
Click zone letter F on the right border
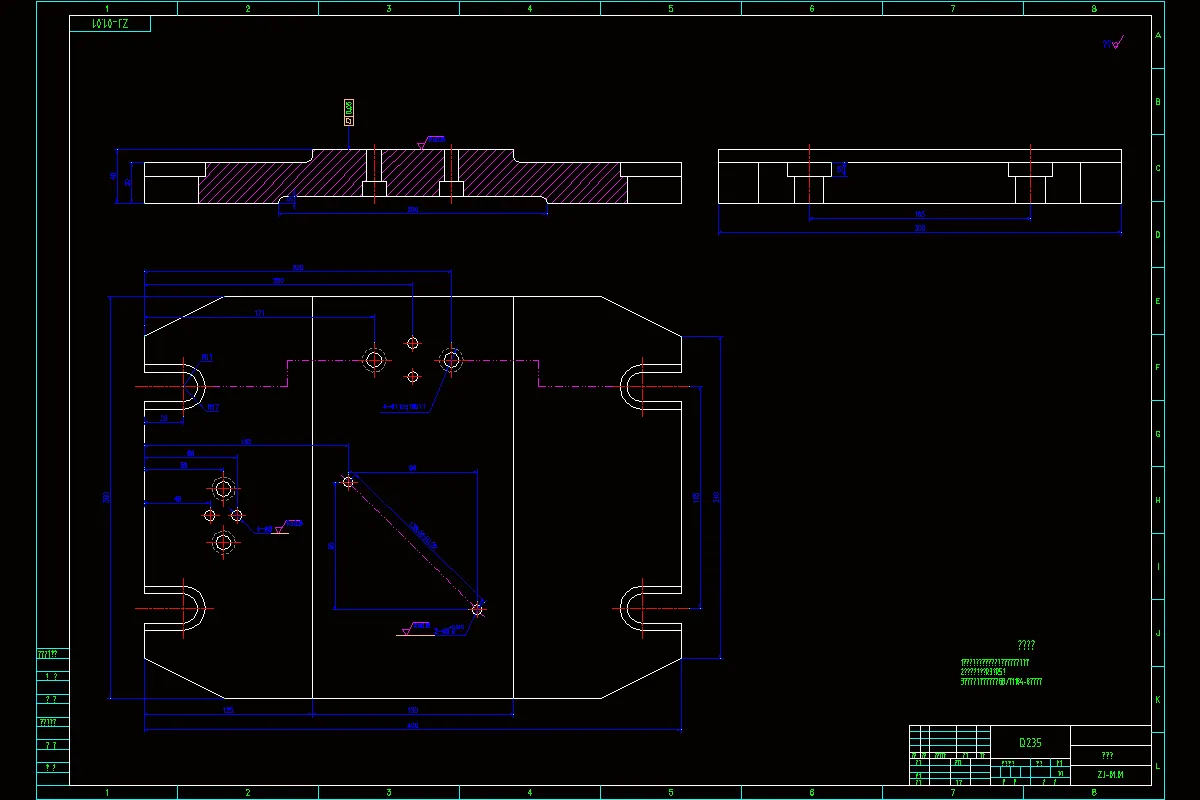1158,367
